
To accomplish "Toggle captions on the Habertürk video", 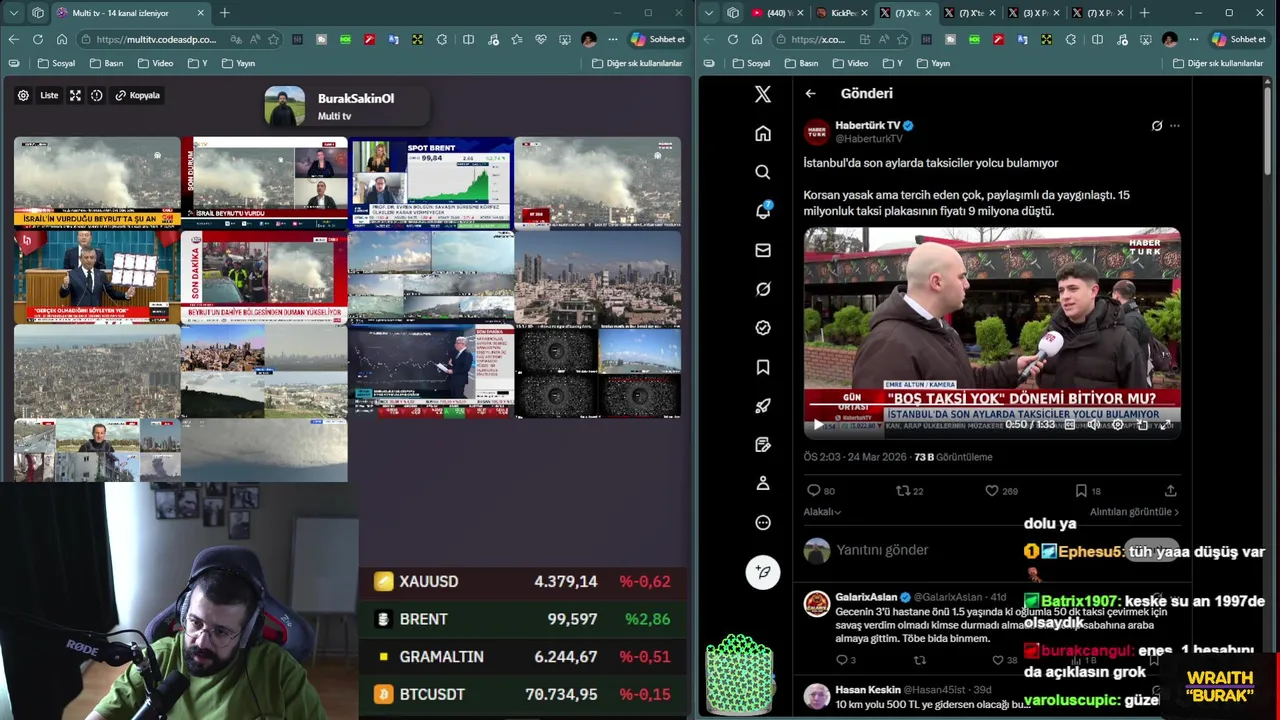I will pos(1069,425).
